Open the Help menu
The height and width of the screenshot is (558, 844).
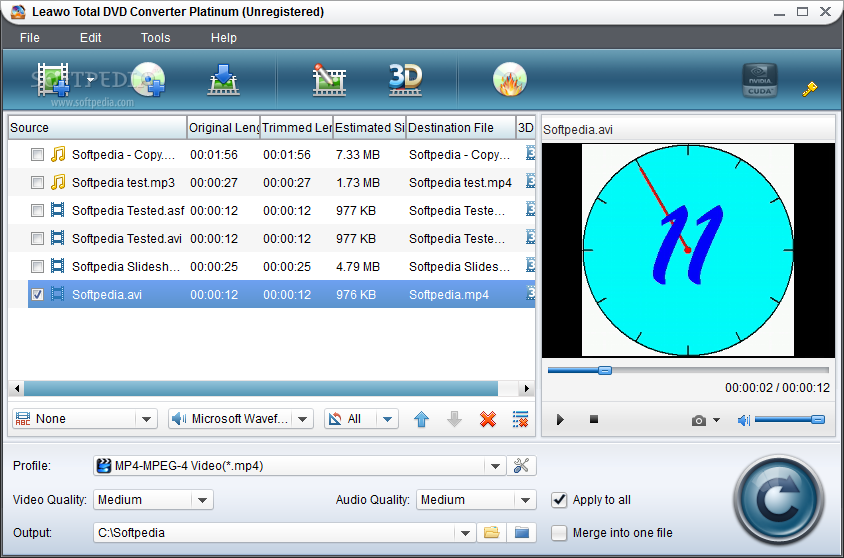(223, 38)
